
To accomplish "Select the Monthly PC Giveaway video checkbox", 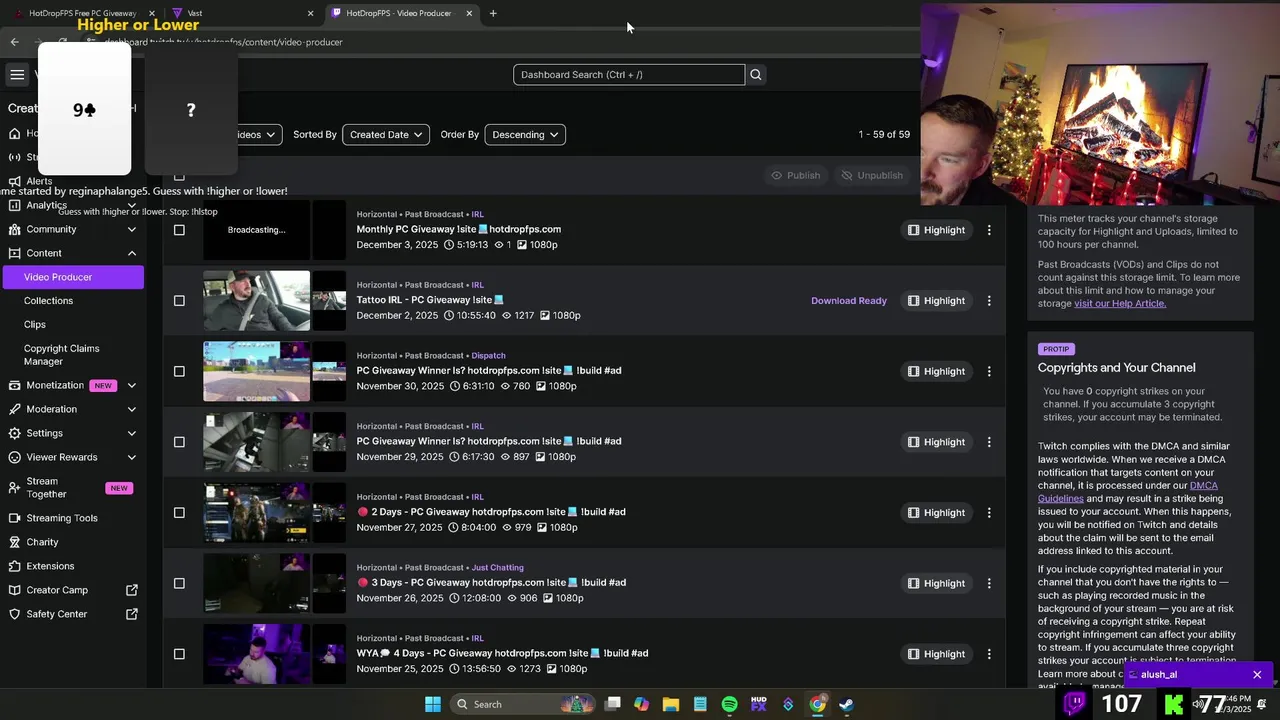I will click(179, 230).
